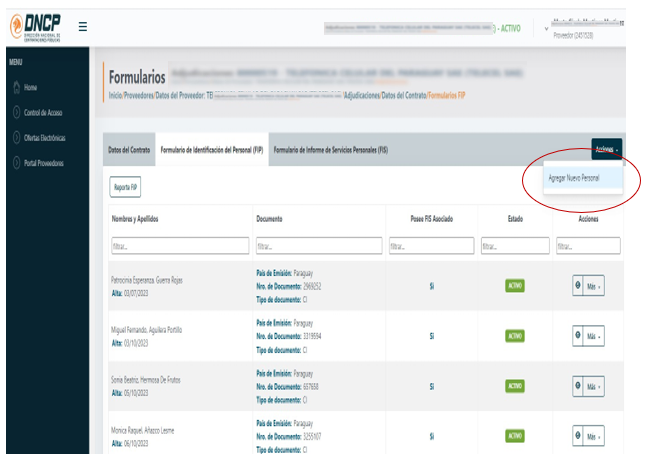This screenshot has width=646, height=464.
Task: Focus the Nombres y Apellidos filter field
Action: pos(180,246)
